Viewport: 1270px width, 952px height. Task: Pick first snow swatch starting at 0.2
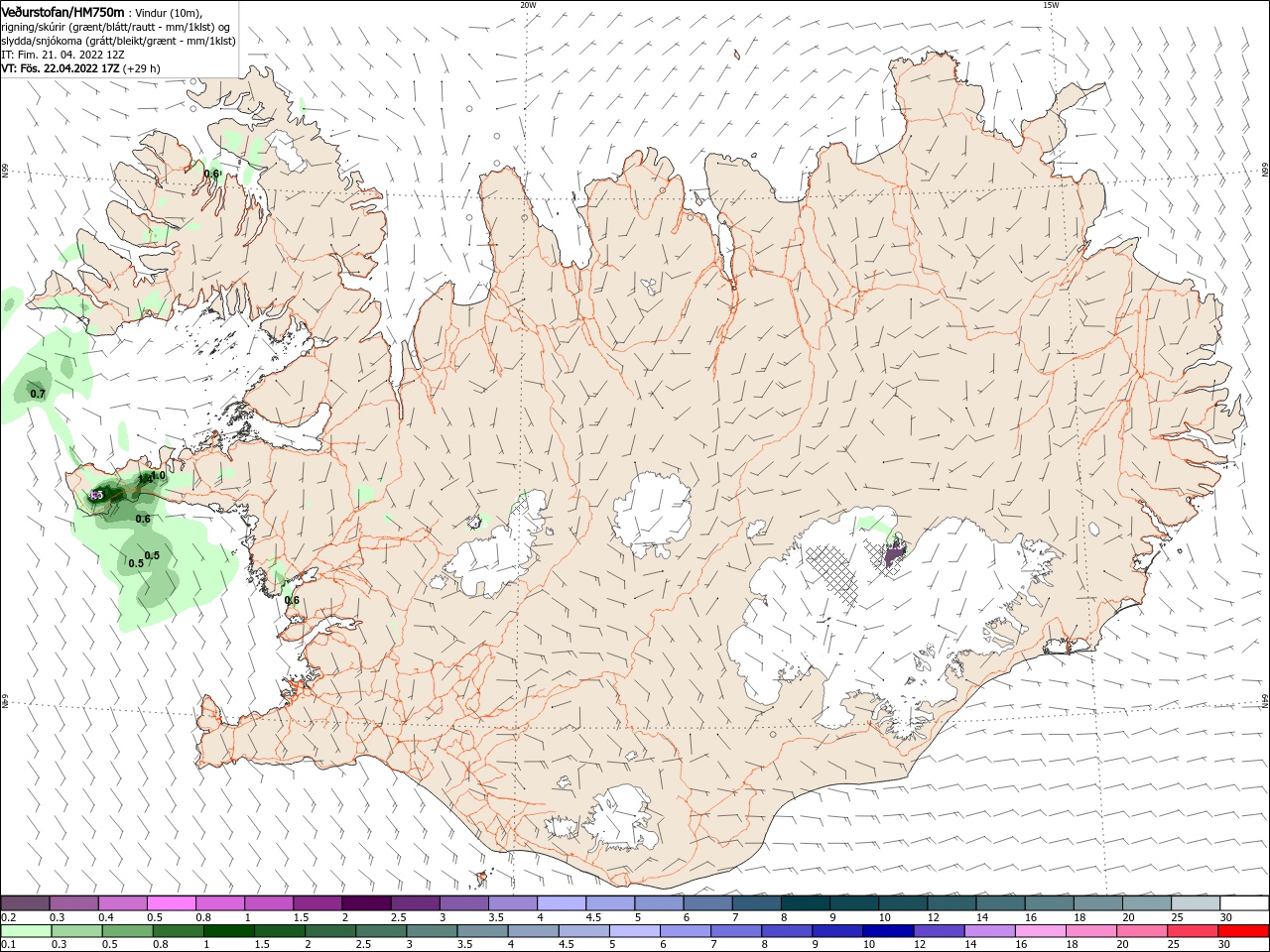(x=25, y=903)
